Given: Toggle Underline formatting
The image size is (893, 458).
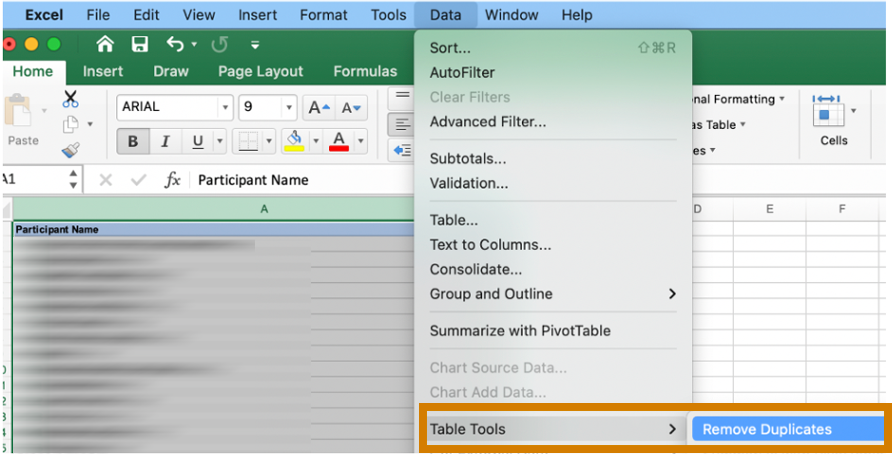Looking at the screenshot, I should click(x=198, y=141).
